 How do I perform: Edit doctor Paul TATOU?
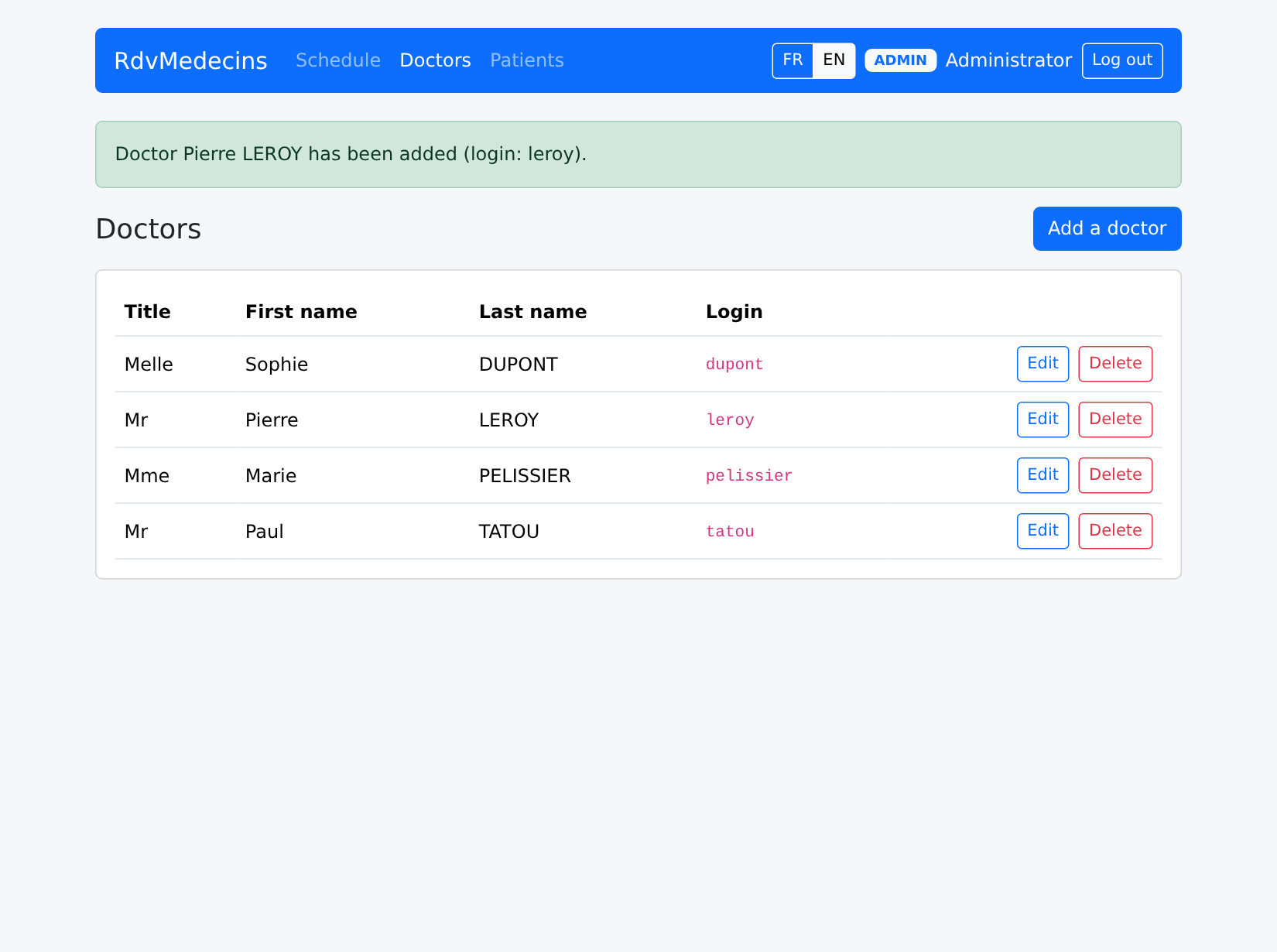pyautogui.click(x=1042, y=531)
